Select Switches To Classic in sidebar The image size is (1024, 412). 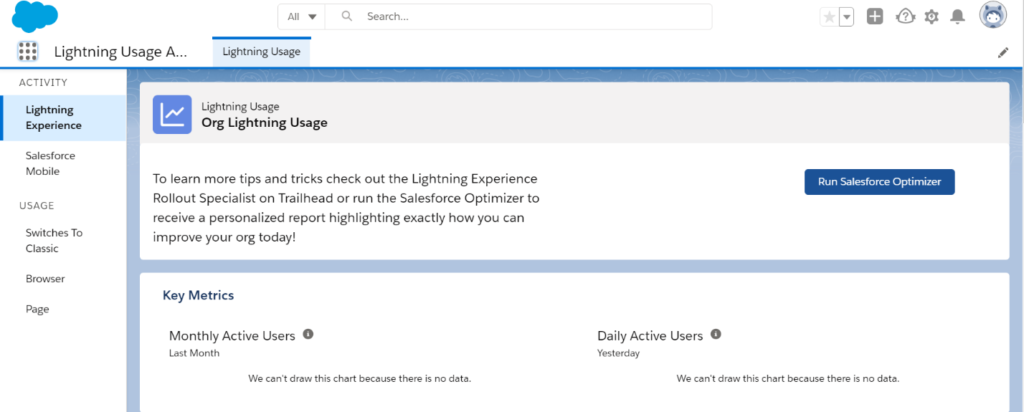(54, 240)
